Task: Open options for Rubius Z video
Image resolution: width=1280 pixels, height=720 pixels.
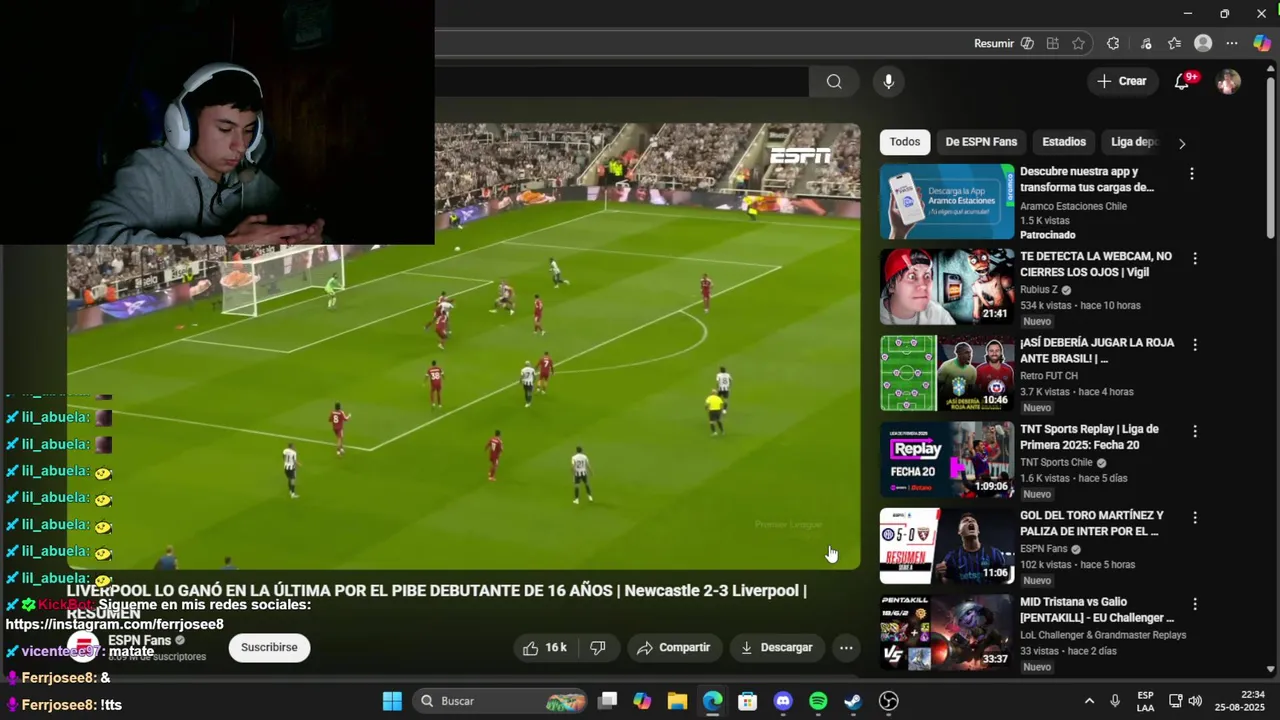Action: click(1194, 258)
